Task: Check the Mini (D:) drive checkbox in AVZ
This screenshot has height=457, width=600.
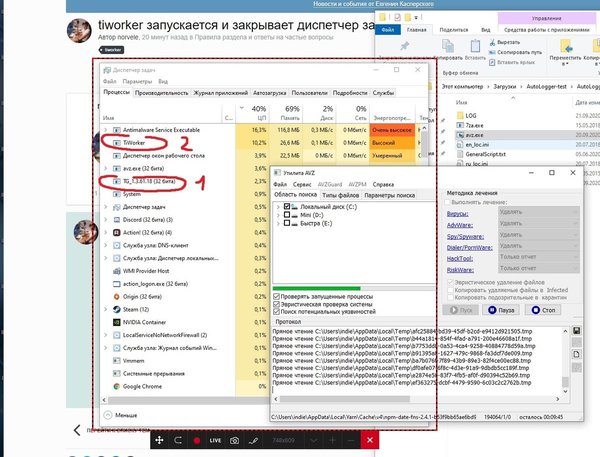Action: click(287, 215)
